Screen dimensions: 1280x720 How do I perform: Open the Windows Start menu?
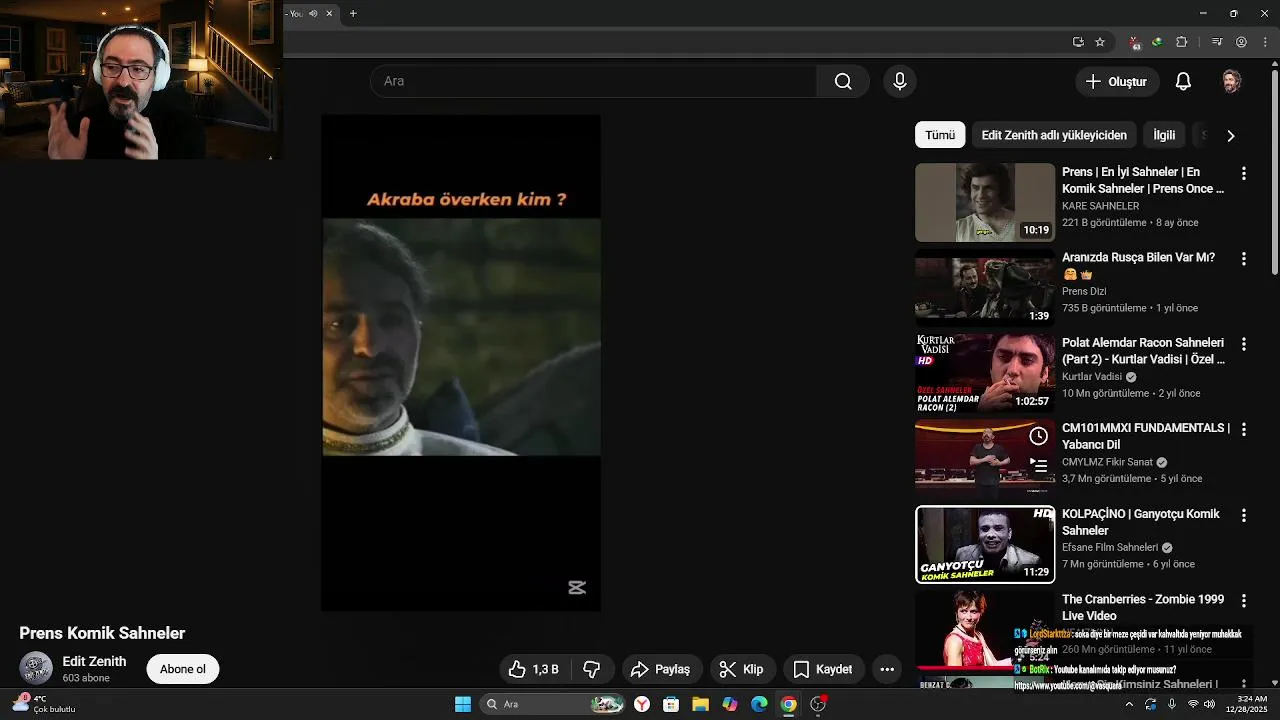click(x=463, y=704)
